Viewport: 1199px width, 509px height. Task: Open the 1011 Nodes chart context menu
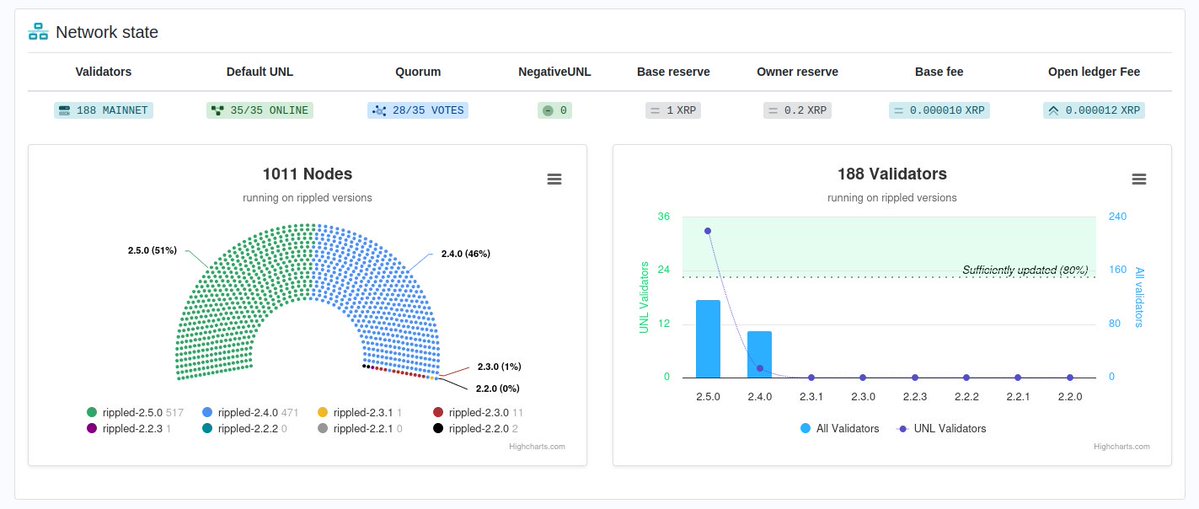554,179
